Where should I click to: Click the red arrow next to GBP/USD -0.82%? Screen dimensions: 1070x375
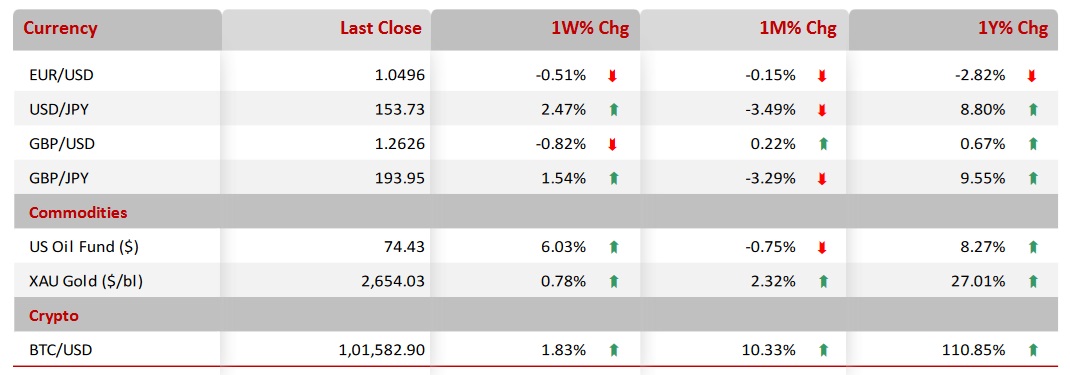point(612,145)
